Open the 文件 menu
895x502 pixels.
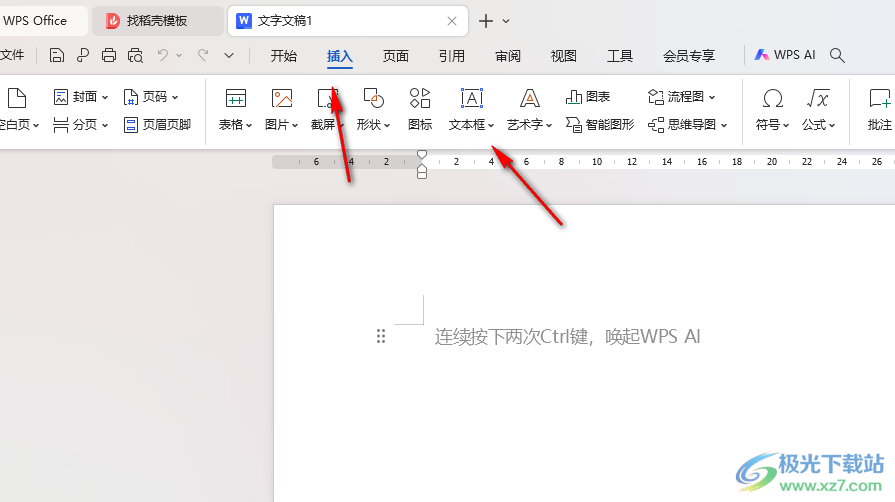coord(12,55)
